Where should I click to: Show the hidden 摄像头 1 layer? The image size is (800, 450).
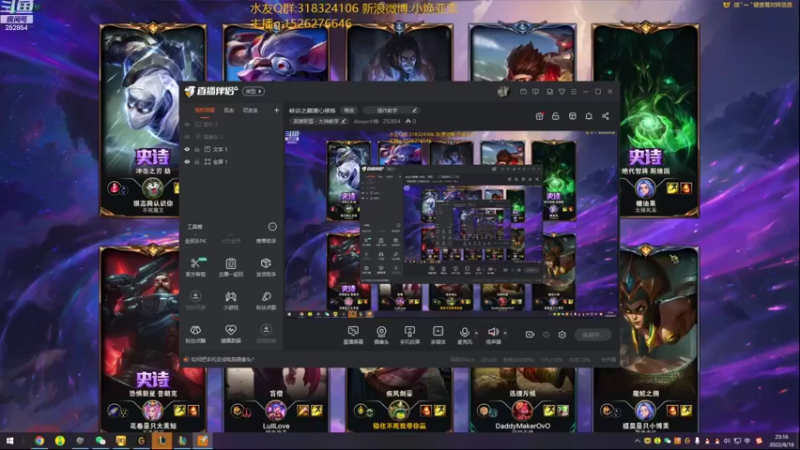coord(187,137)
